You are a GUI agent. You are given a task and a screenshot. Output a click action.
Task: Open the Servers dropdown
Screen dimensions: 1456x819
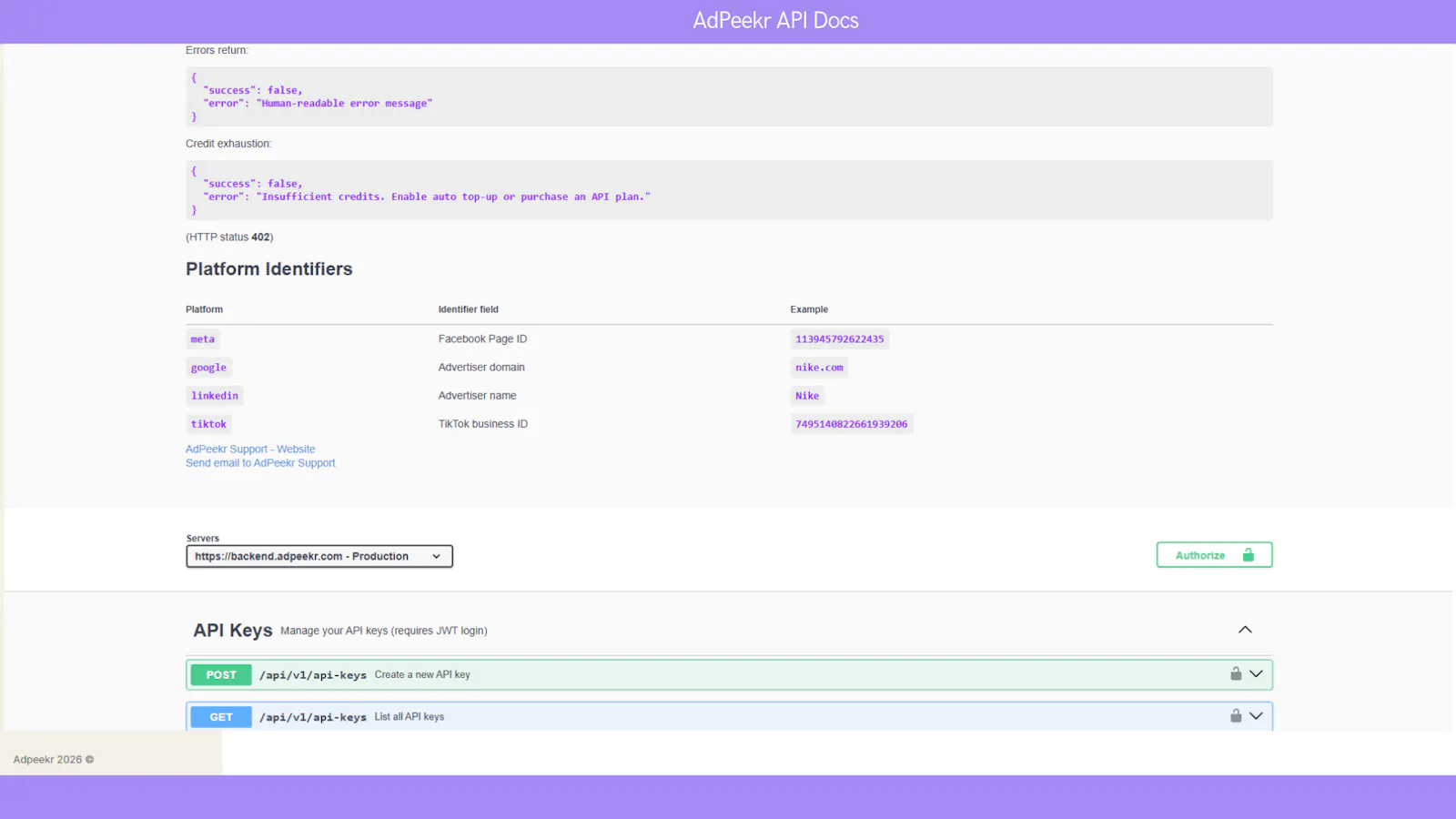point(319,556)
